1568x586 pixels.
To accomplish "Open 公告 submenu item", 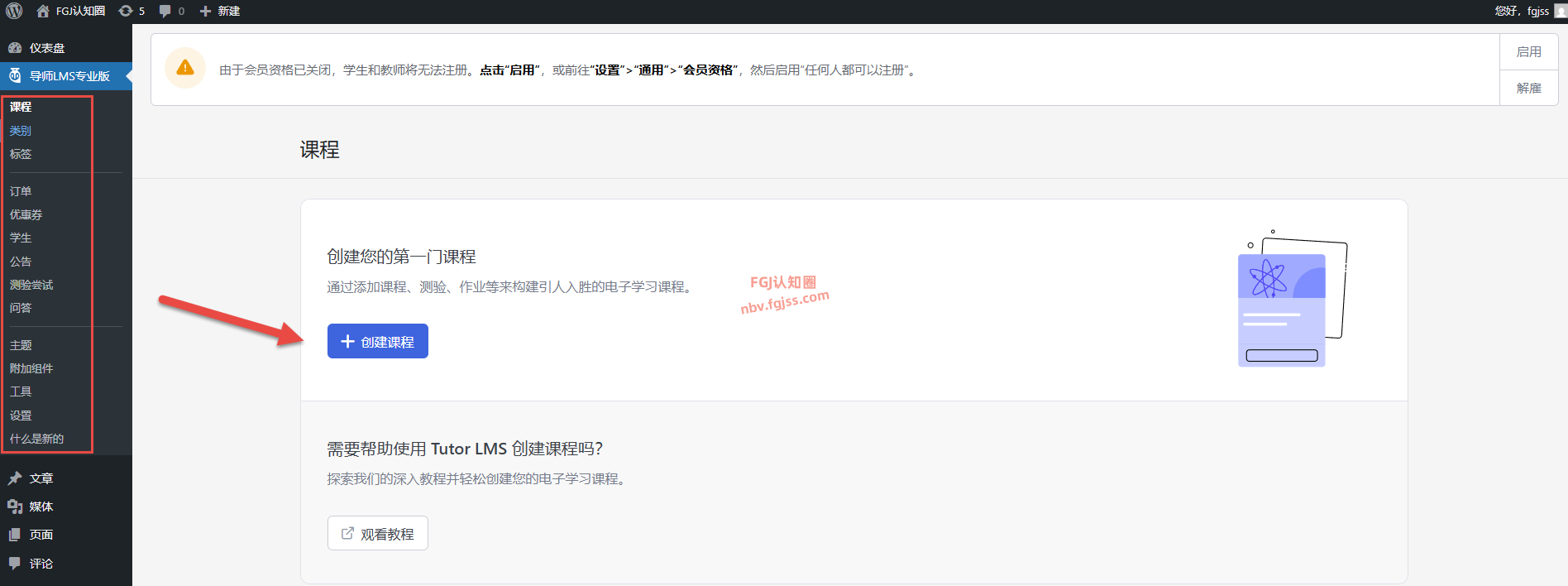I will [x=21, y=262].
